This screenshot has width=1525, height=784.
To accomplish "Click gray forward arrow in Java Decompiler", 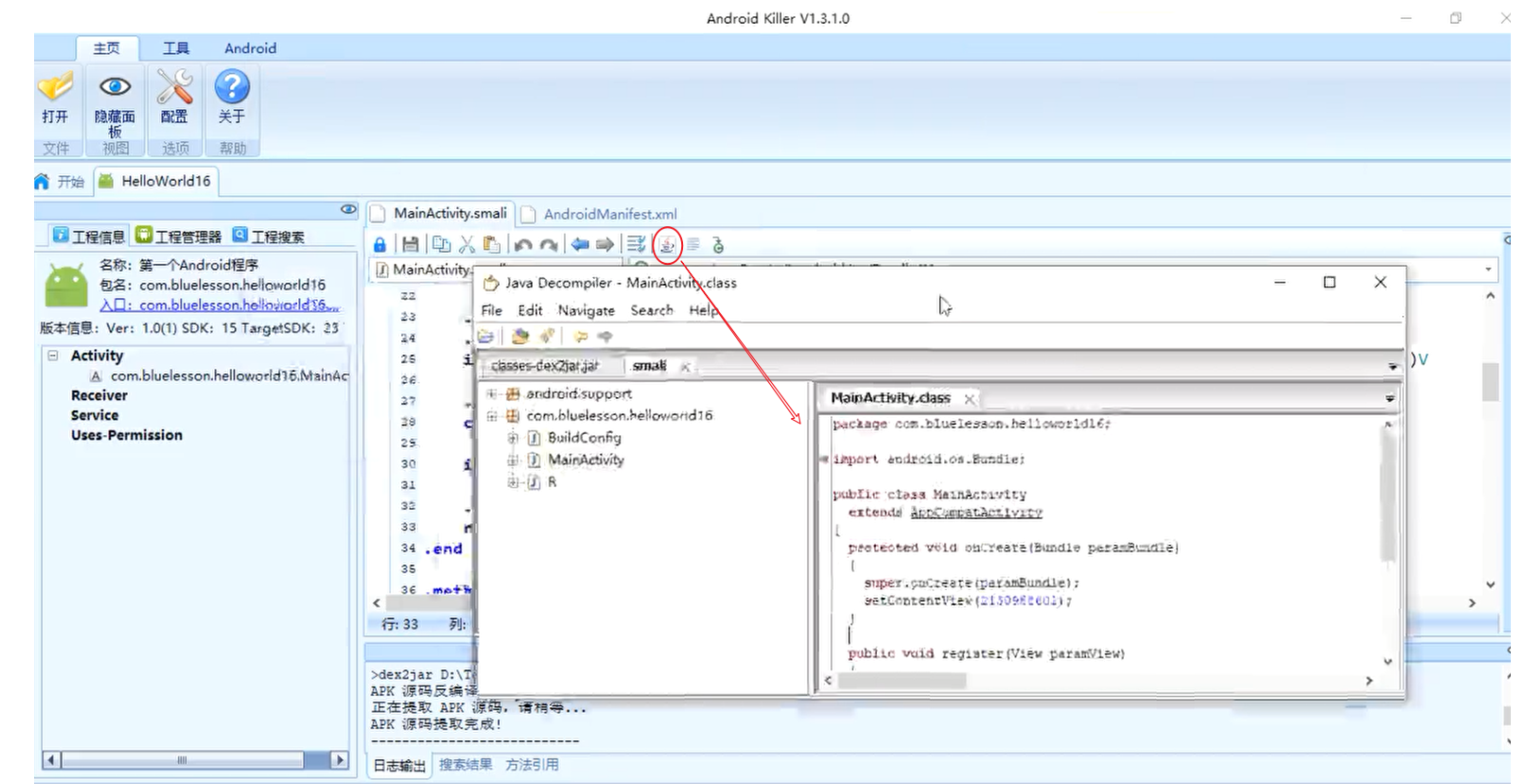I will tap(605, 336).
